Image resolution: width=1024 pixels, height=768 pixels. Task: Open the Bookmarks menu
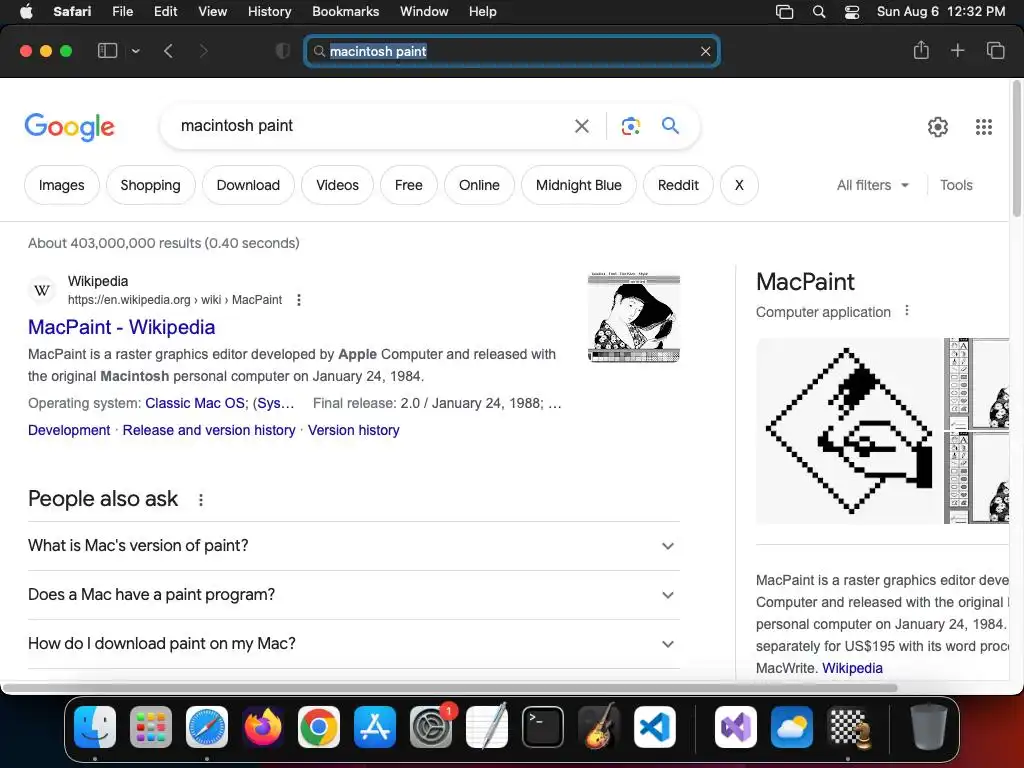coord(345,11)
